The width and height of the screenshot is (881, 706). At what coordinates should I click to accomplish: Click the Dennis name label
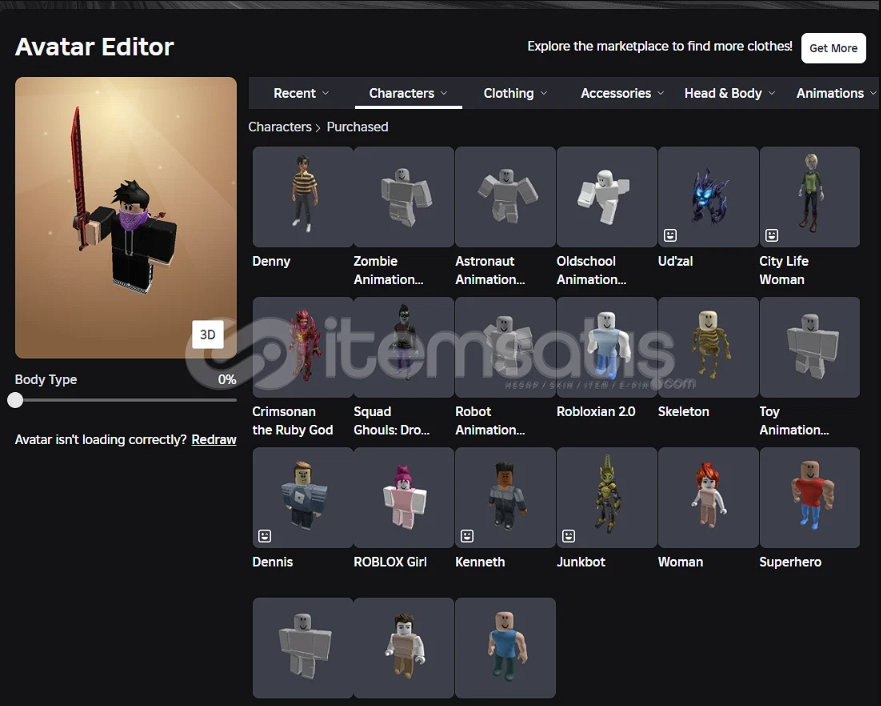click(x=273, y=562)
